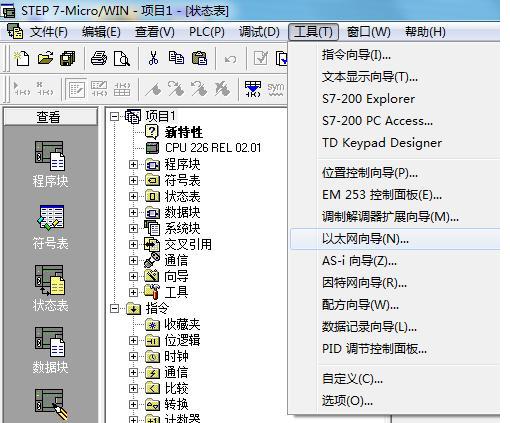Expand the 程序块 tree node
This screenshot has height=423, width=510.
tap(133, 164)
